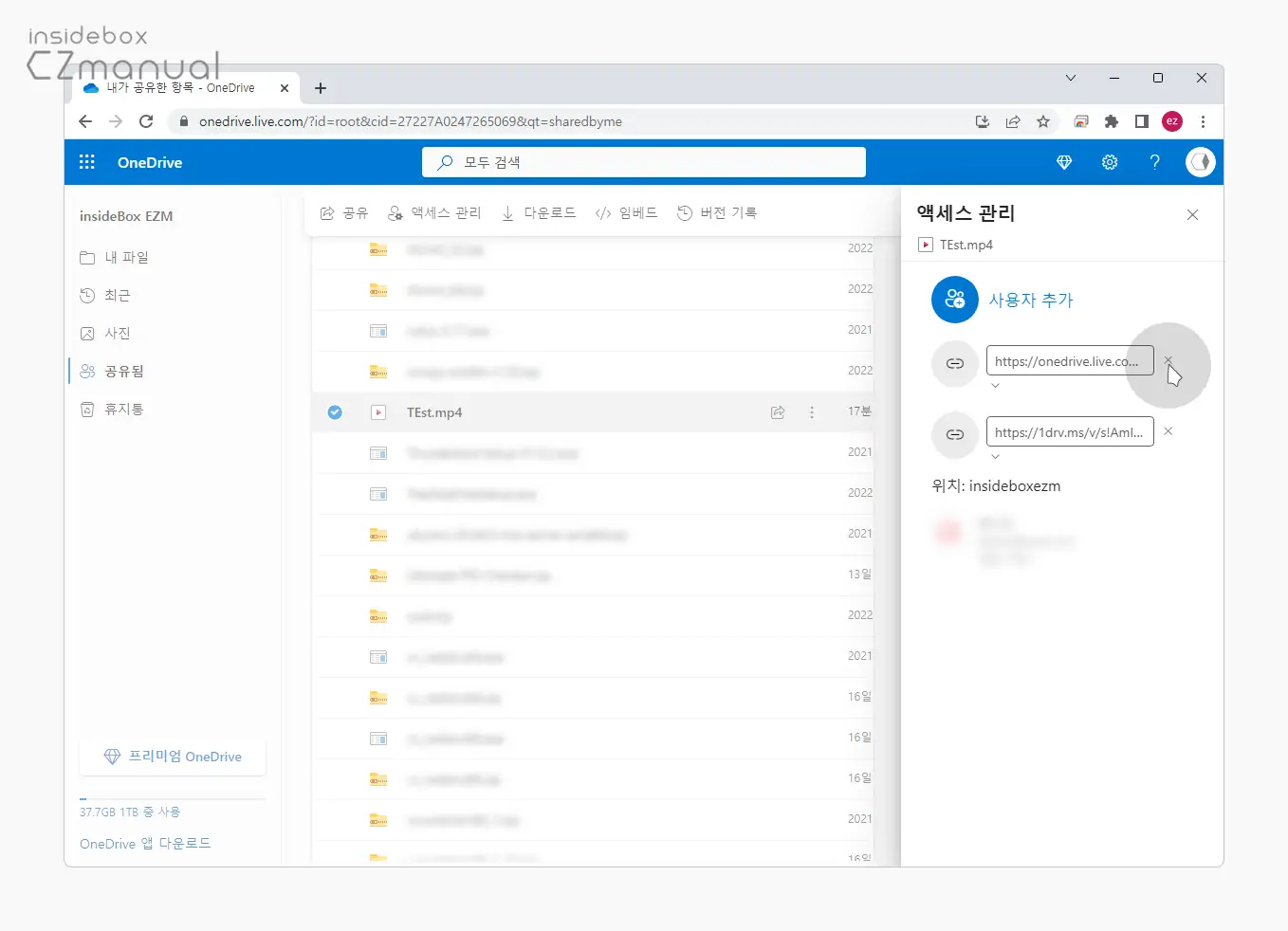This screenshot has height=931, width=1288.
Task: Go to 내 파일 in sidebar
Action: pyautogui.click(x=126, y=257)
